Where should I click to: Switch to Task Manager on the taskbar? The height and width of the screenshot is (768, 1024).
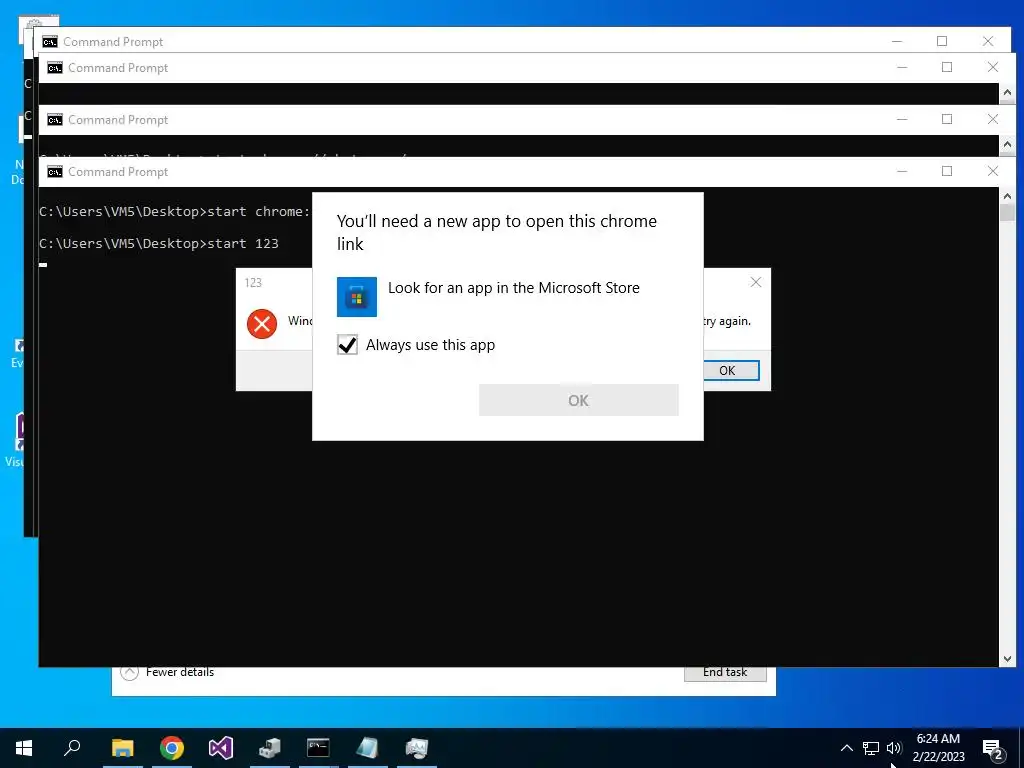(417, 748)
